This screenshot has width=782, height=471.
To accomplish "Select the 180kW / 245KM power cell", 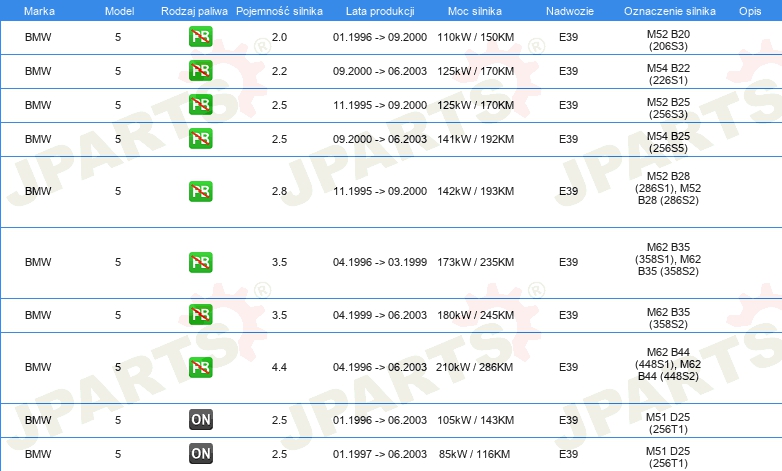I will click(475, 315).
